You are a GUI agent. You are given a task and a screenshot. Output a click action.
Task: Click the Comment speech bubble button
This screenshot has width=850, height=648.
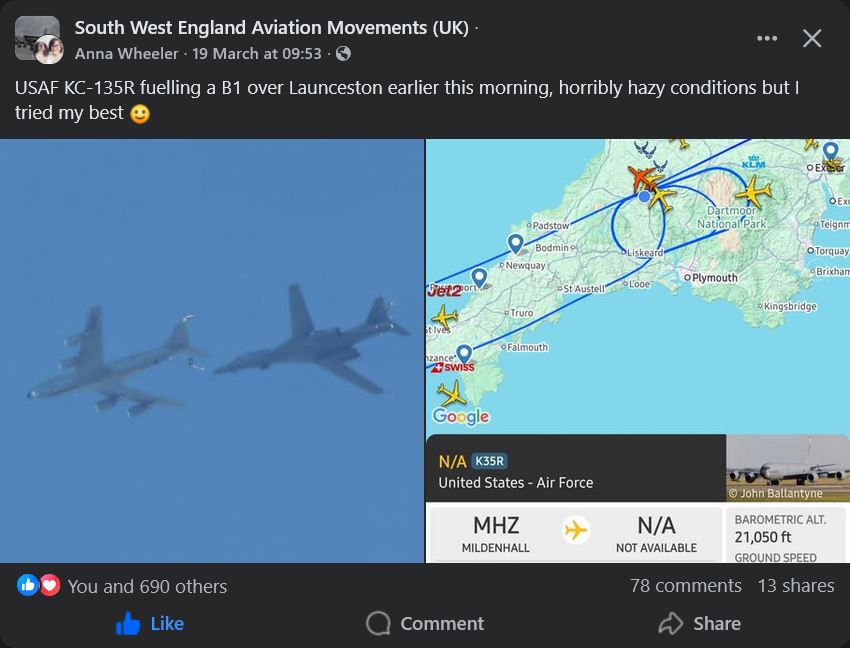tap(425, 623)
